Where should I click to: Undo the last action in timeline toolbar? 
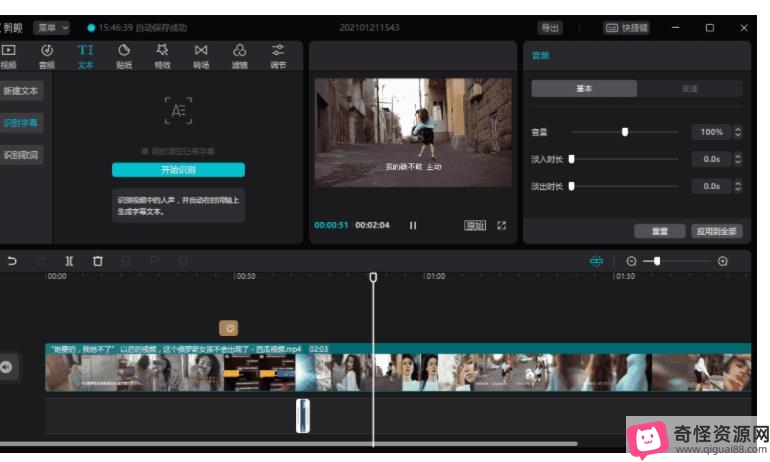tap(12, 261)
